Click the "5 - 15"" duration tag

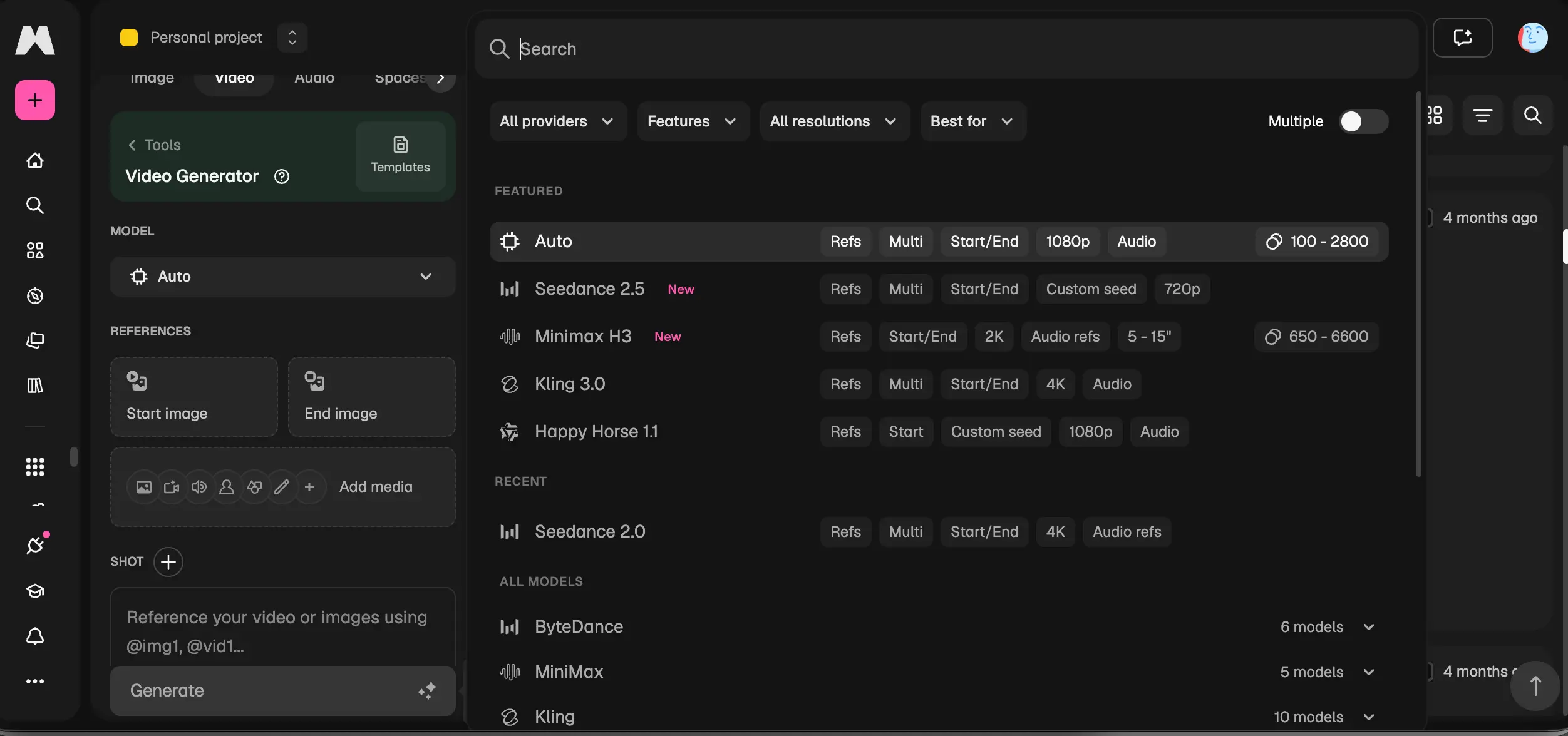tap(1149, 337)
